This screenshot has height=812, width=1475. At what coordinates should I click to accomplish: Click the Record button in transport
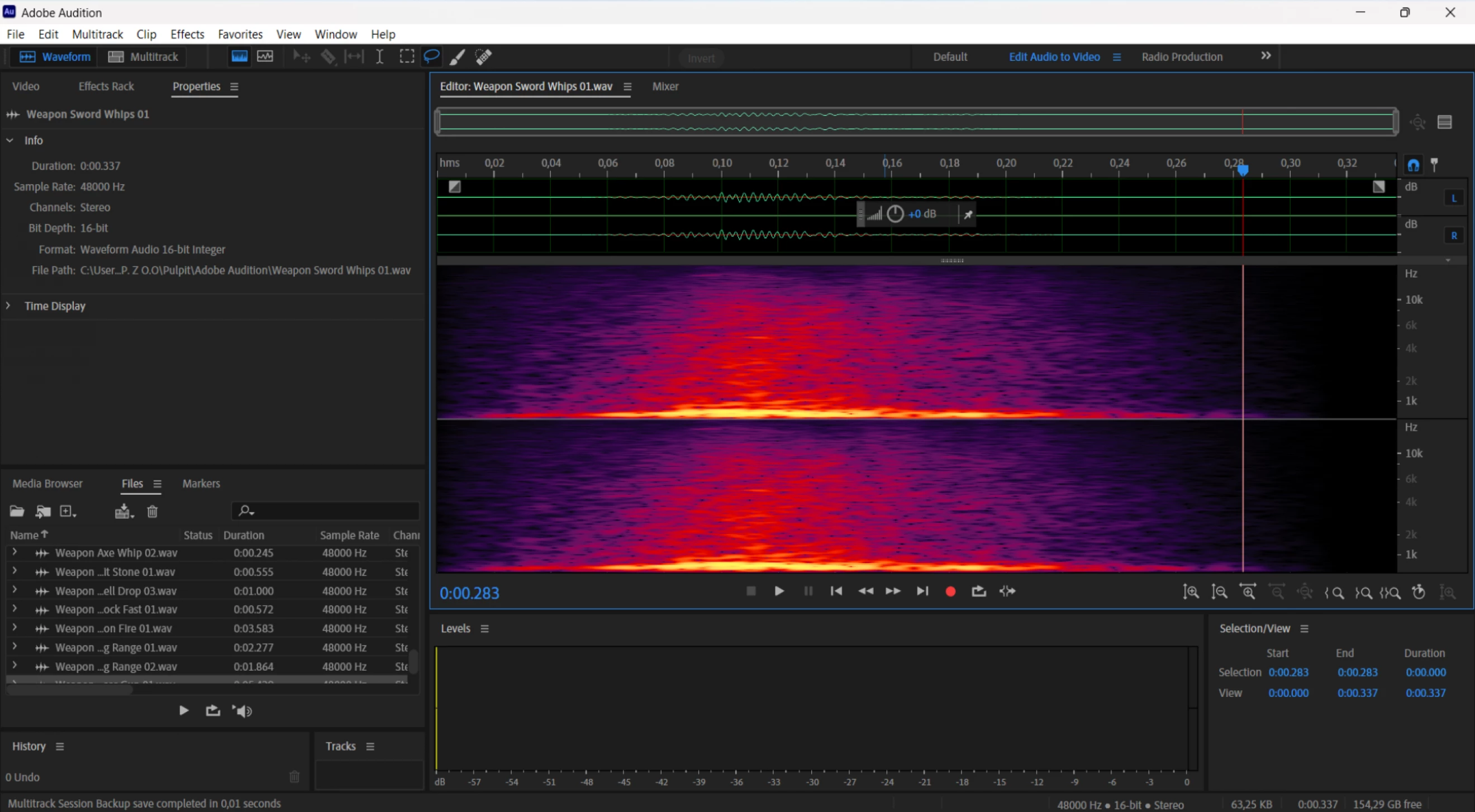(x=950, y=591)
